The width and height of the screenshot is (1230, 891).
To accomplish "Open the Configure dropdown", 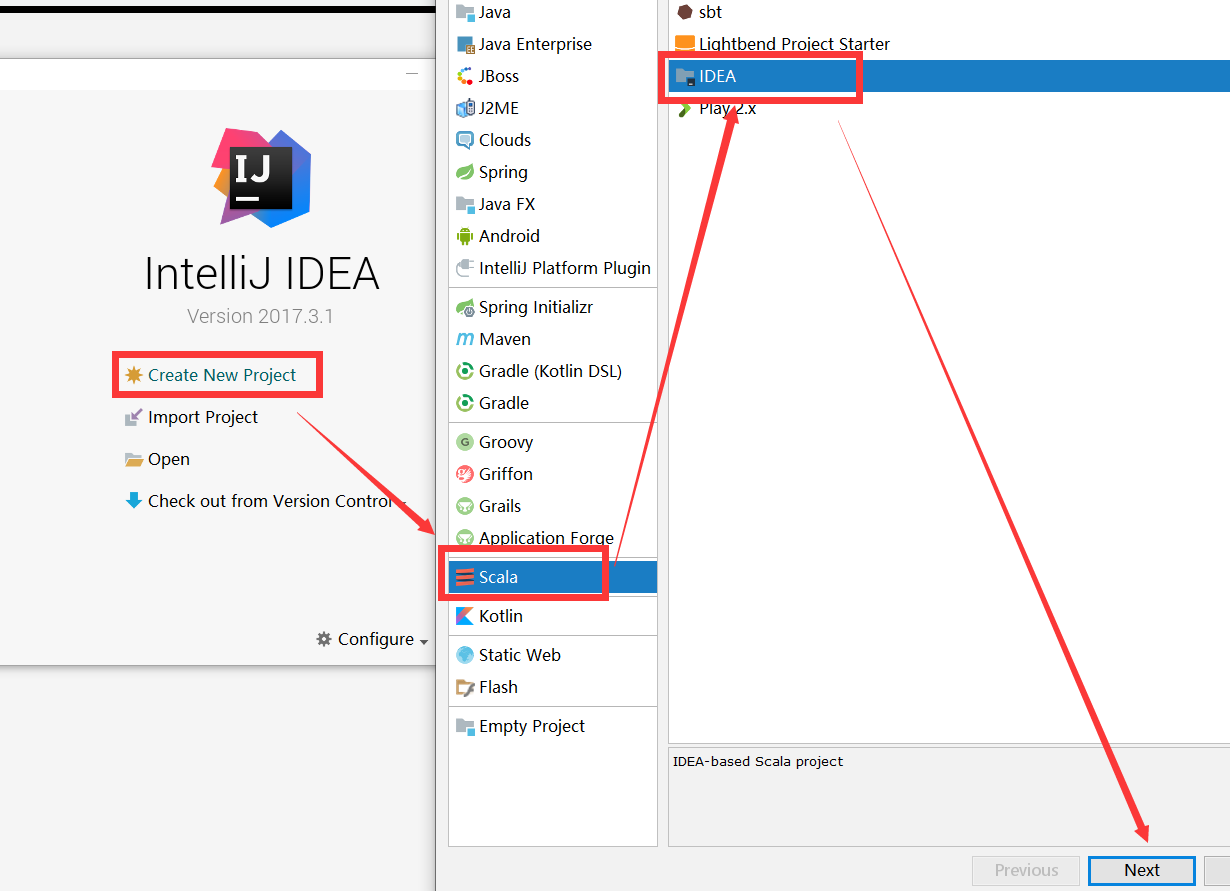I will coord(372,639).
